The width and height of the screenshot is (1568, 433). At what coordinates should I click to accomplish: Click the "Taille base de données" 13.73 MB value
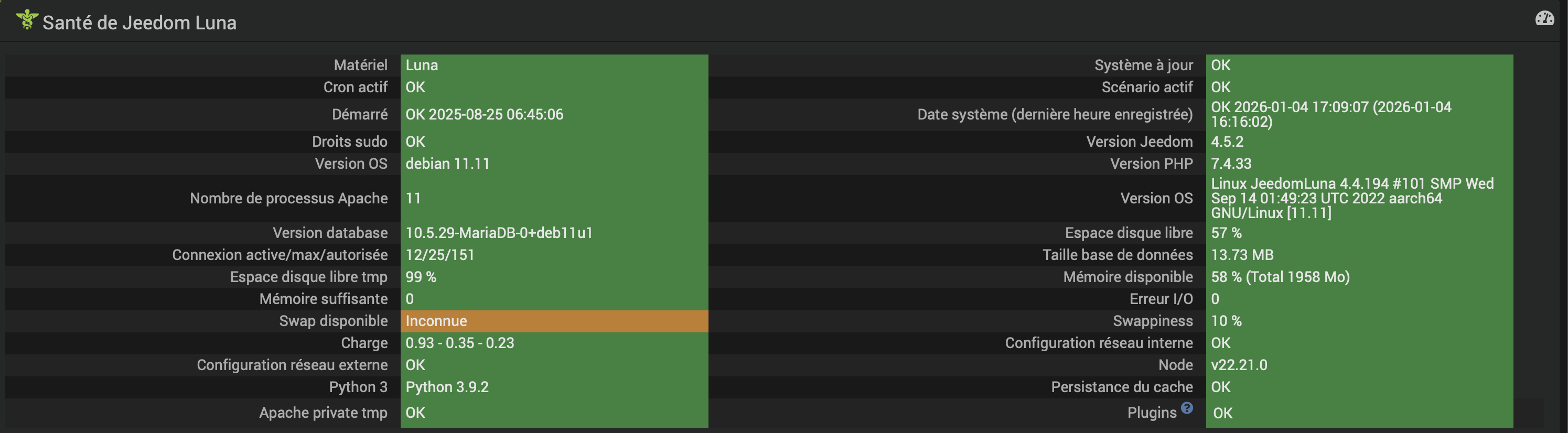coord(1242,255)
